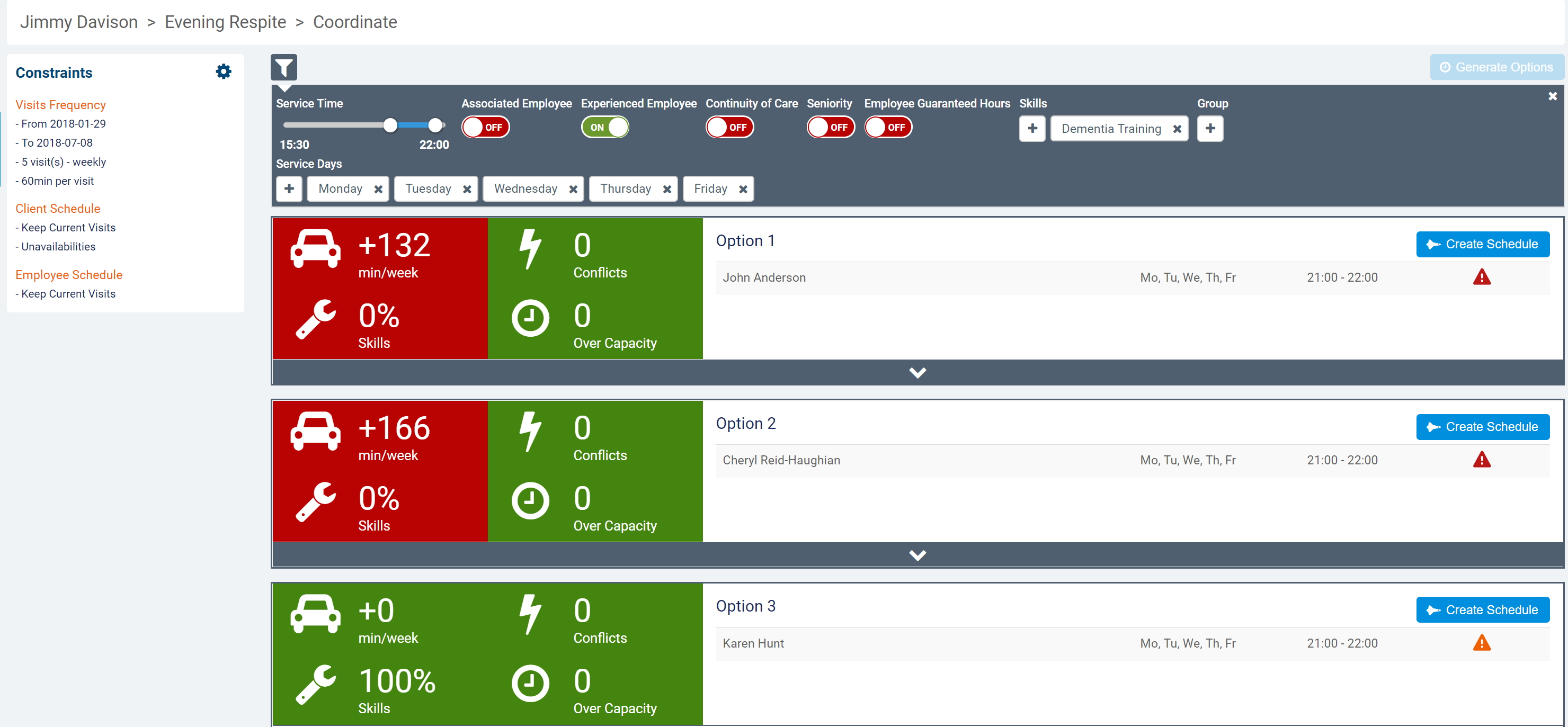Expand Option 2 details chevron

916,555
